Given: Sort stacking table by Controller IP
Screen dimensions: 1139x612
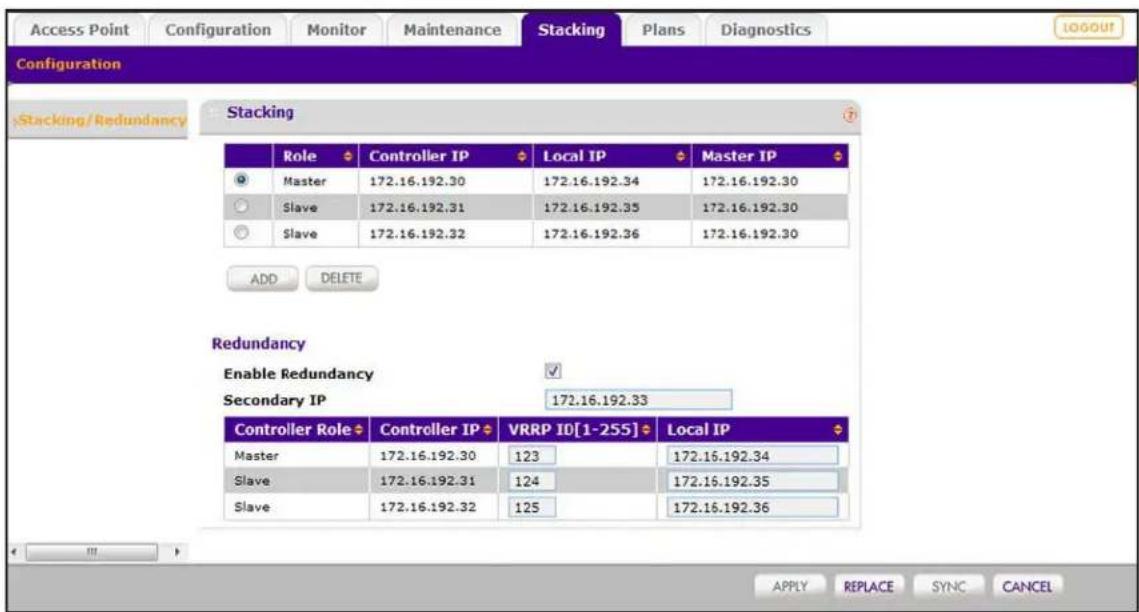Looking at the screenshot, I should pyautogui.click(x=522, y=156).
